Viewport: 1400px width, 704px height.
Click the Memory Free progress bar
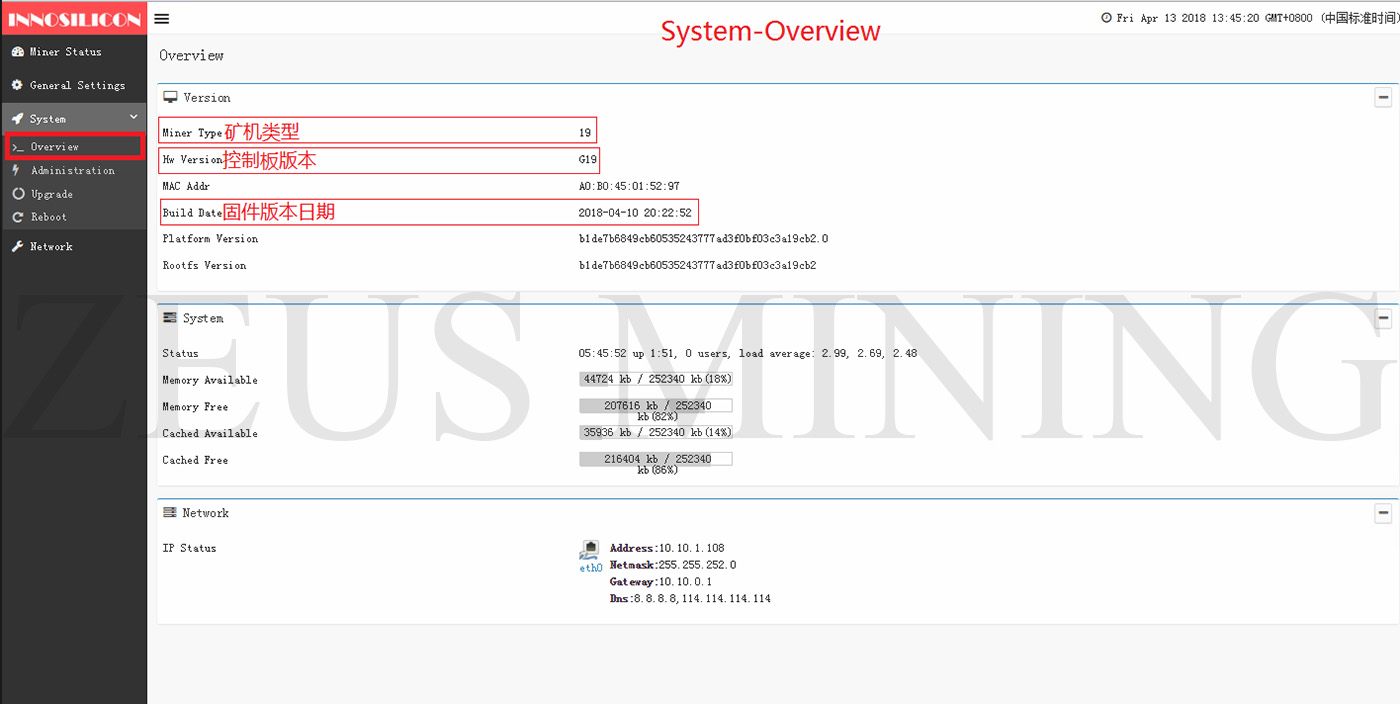[655, 406]
